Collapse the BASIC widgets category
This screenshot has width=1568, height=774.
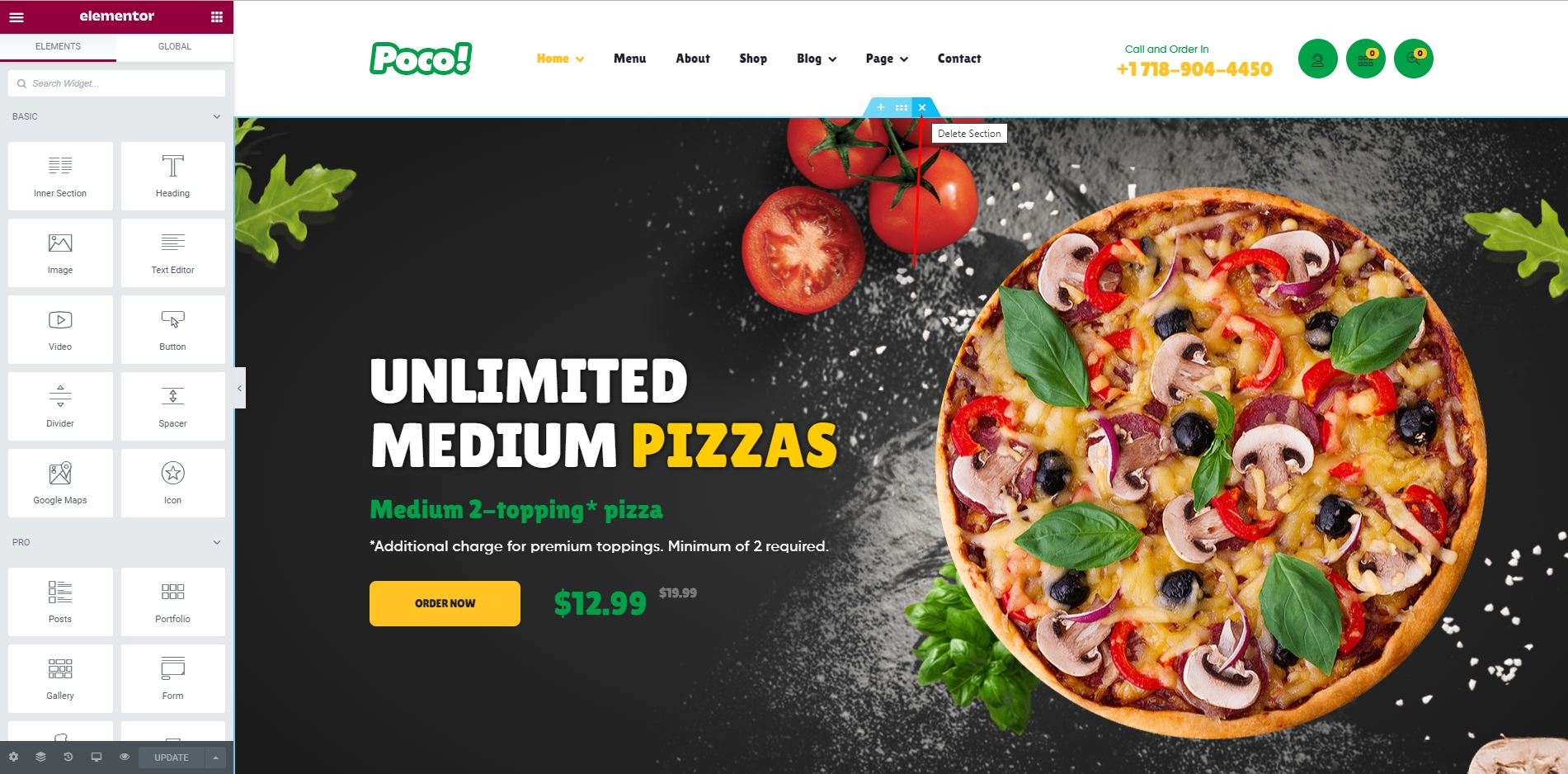tap(217, 116)
